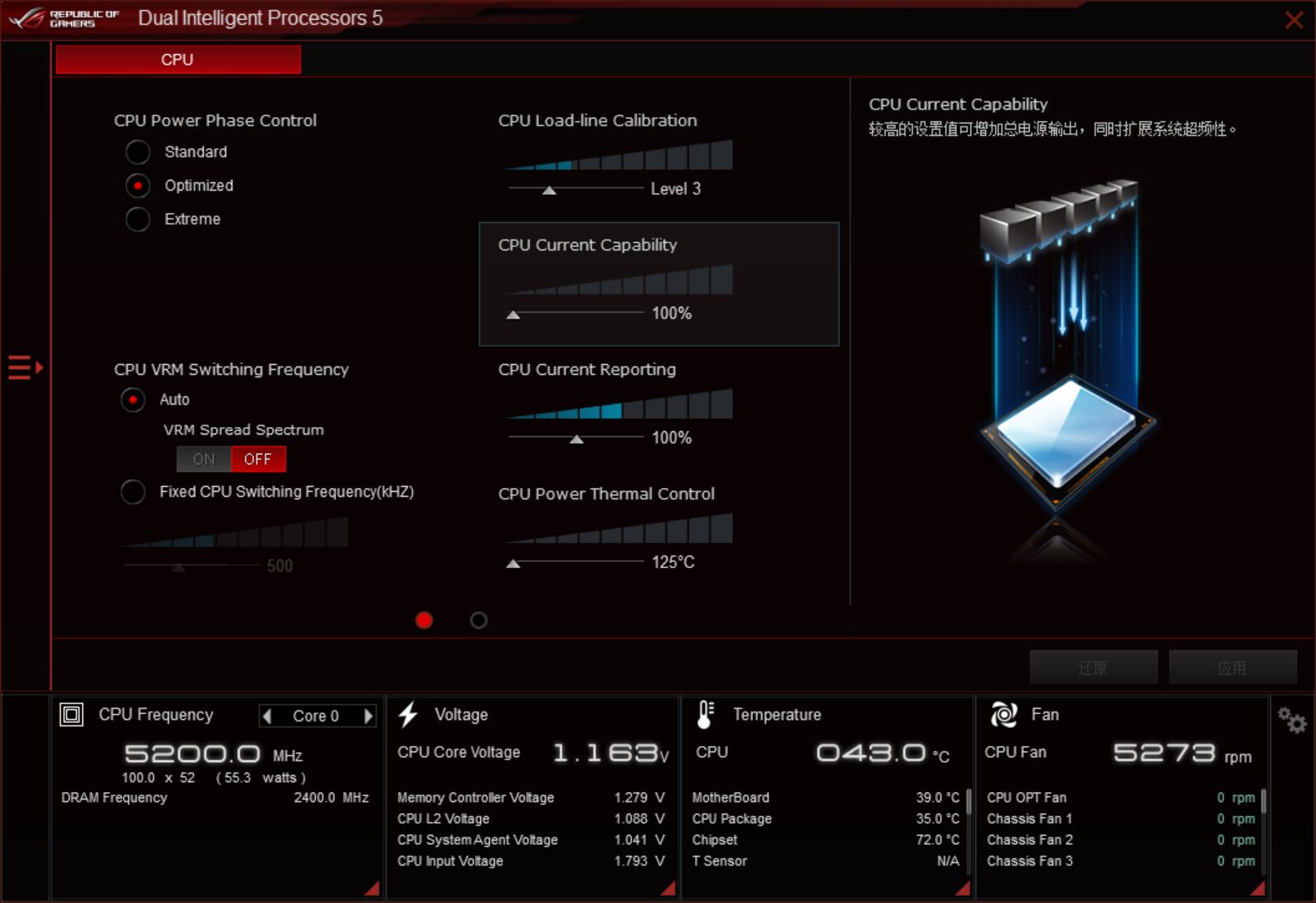Expand the Voltage panel corner triangle
The height and width of the screenshot is (903, 1316).
pos(668,888)
